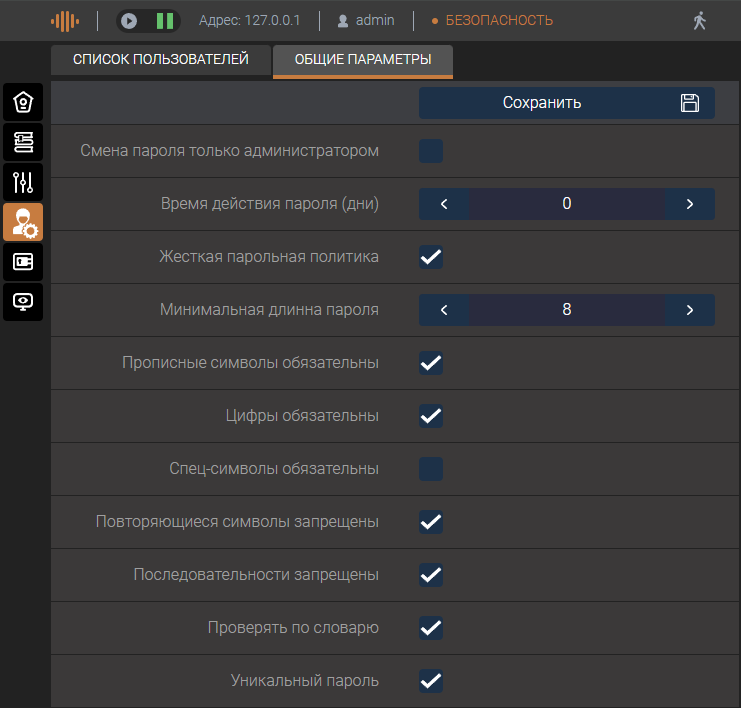The width and height of the screenshot is (741, 708).
Task: Increase Время действия пароля with right arrow
Action: pos(690,204)
